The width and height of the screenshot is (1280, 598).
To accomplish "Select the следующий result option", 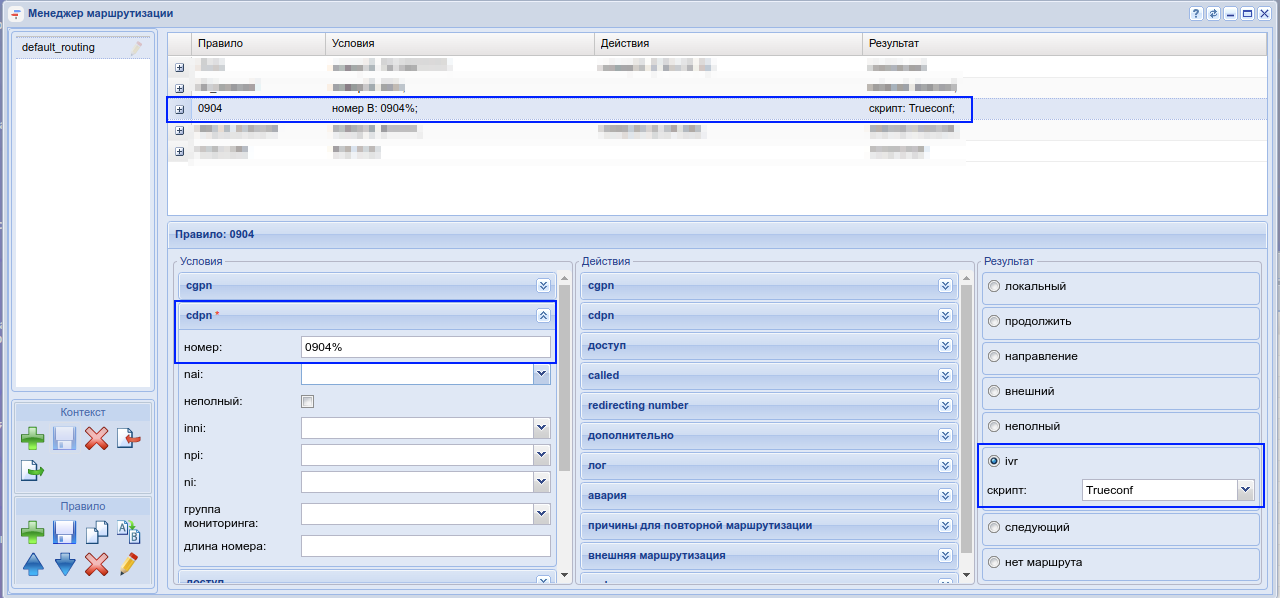I will coord(994,526).
